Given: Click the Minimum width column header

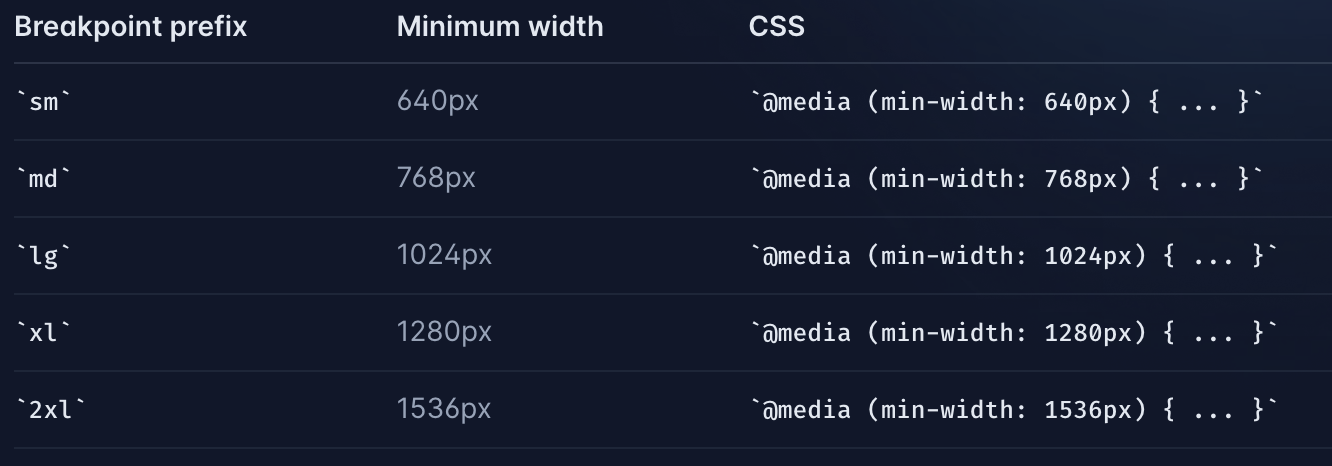Looking at the screenshot, I should point(500,27).
